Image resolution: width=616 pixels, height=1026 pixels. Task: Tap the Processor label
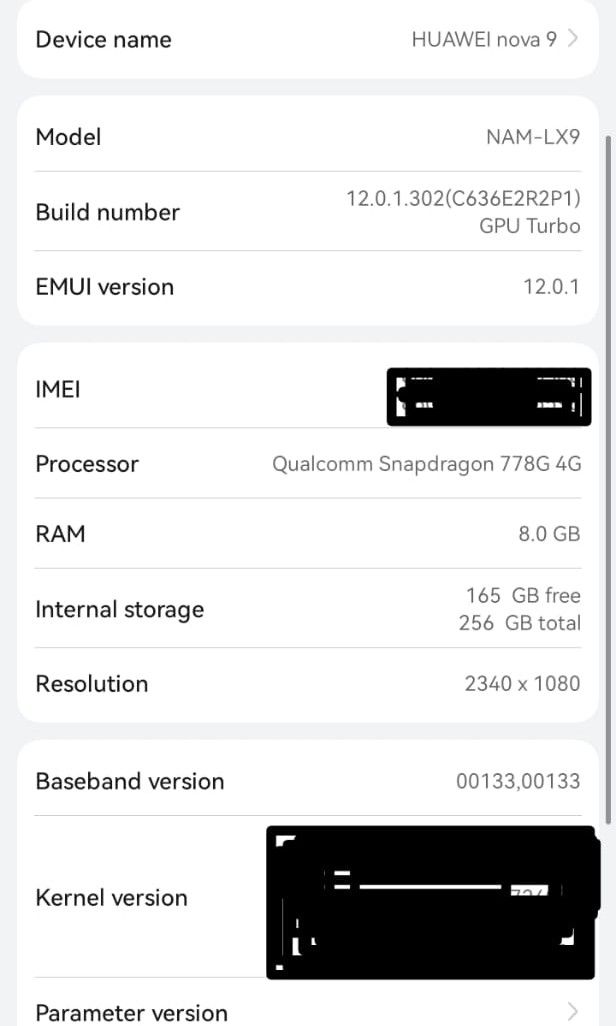[x=87, y=464]
